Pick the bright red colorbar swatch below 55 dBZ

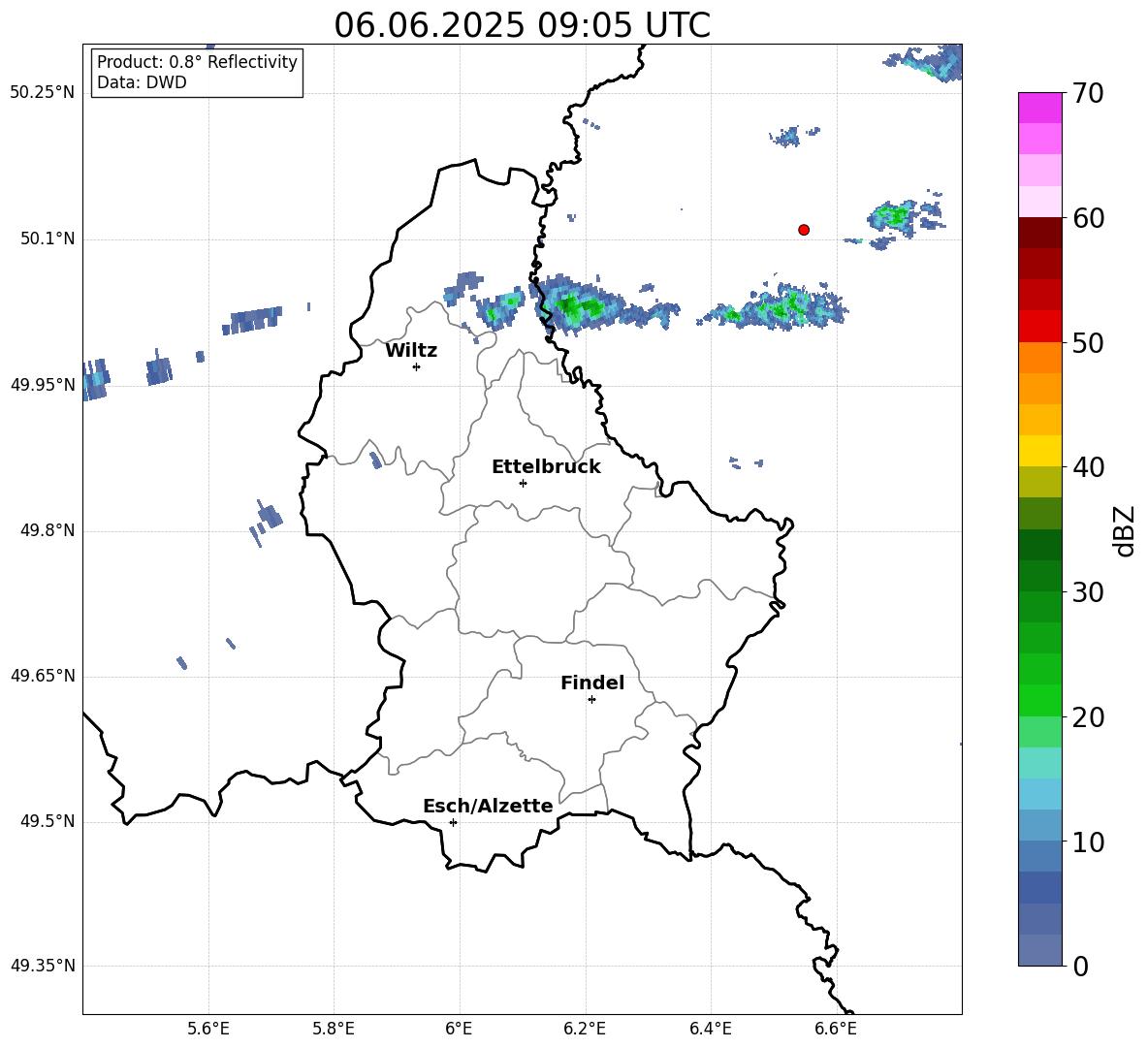[x=1039, y=327]
